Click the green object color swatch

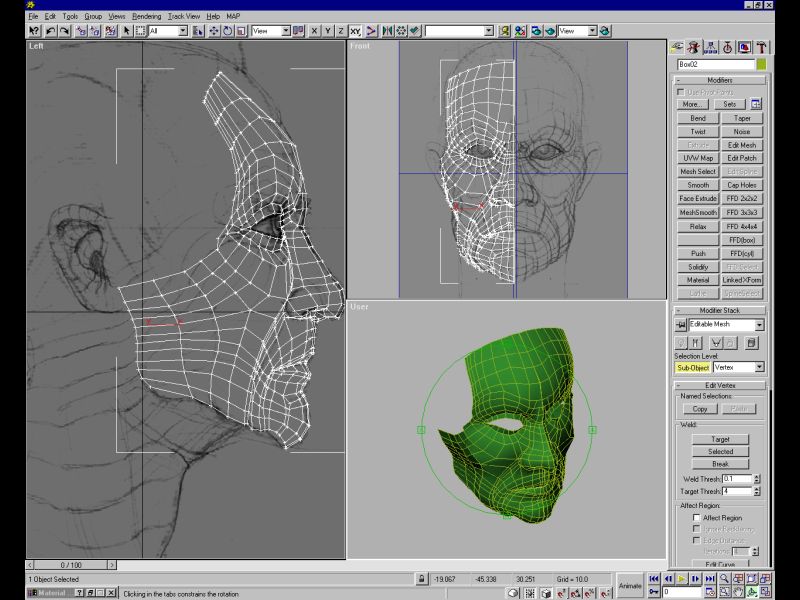point(761,64)
